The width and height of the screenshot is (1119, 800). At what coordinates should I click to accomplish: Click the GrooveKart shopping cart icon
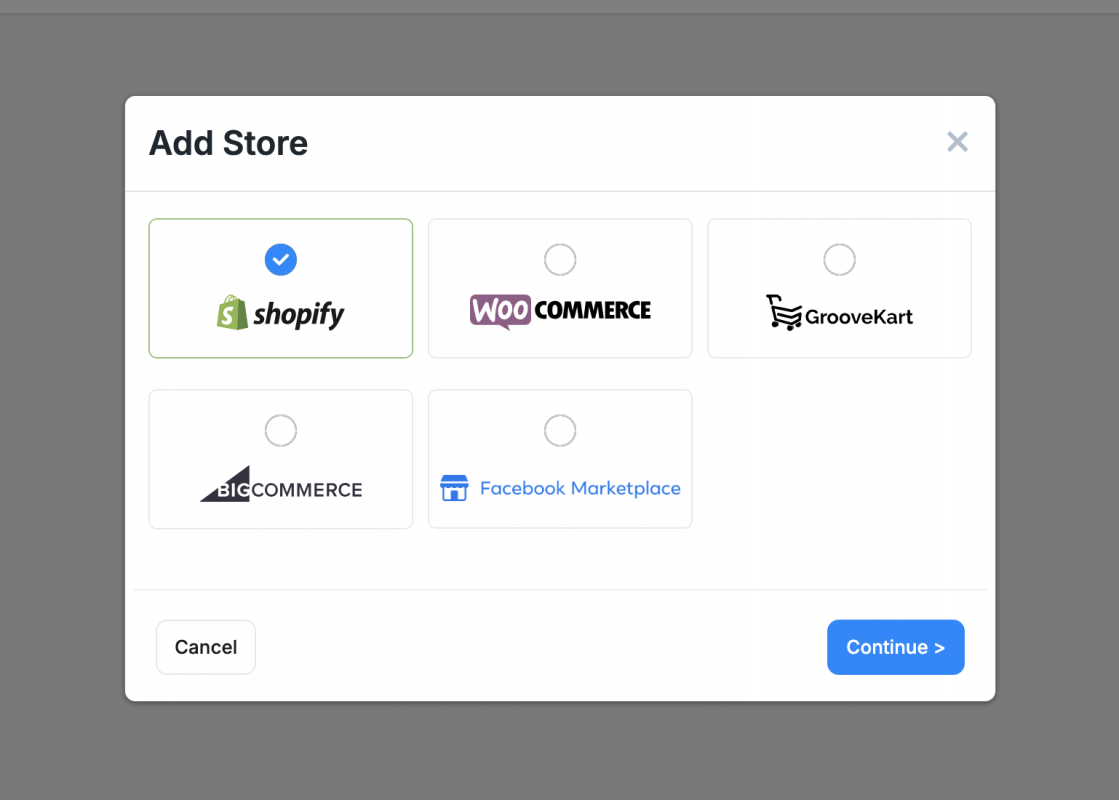pos(784,313)
